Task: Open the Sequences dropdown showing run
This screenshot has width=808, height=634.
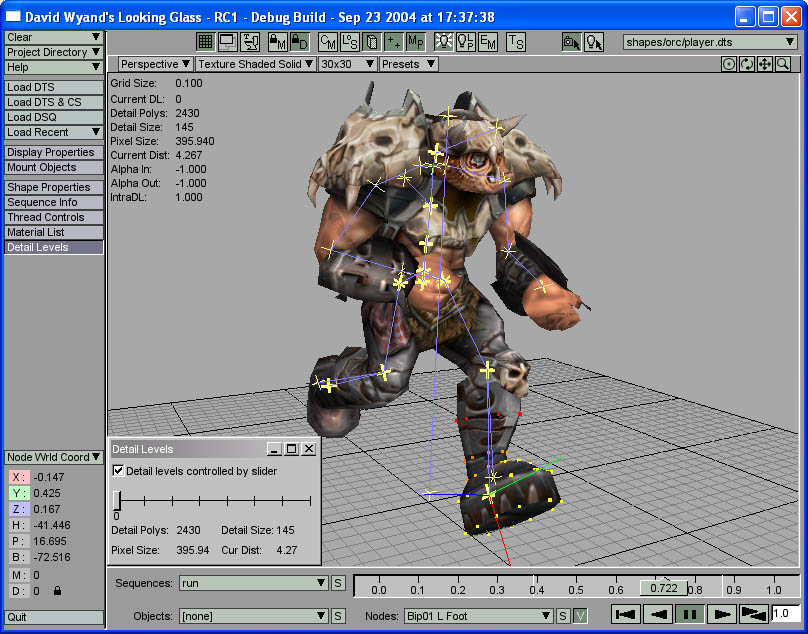Action: (x=254, y=583)
